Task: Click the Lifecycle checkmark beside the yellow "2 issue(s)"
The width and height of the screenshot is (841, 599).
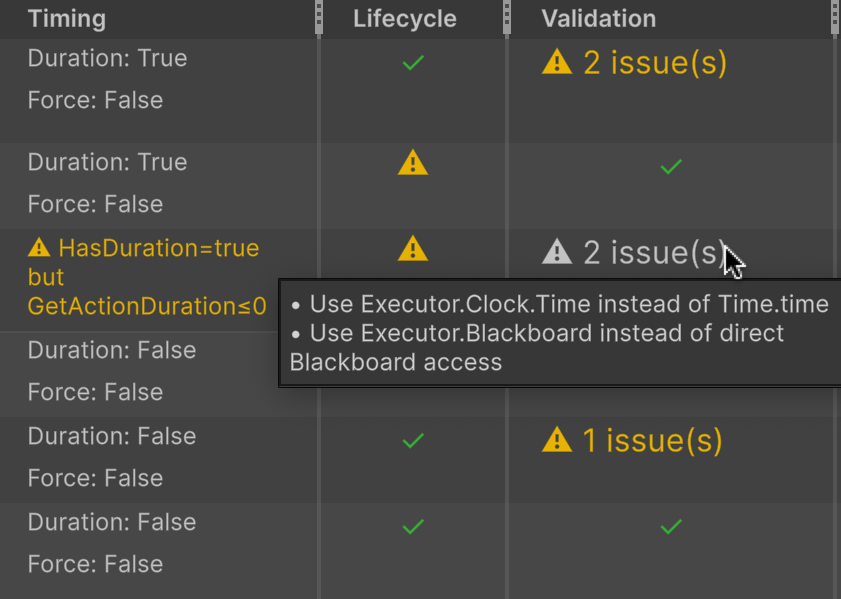Action: coord(412,63)
